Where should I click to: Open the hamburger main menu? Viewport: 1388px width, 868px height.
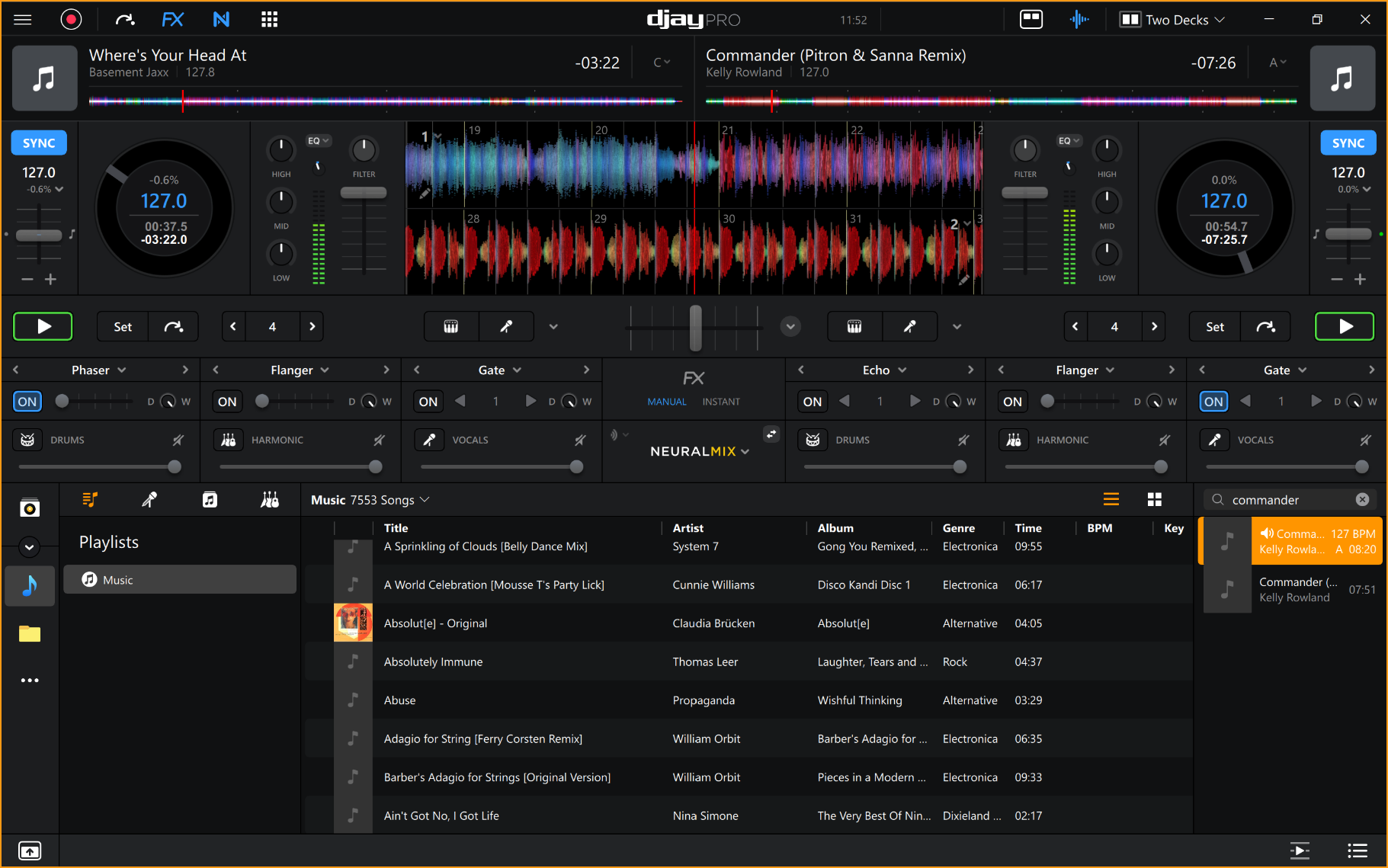pos(23,20)
